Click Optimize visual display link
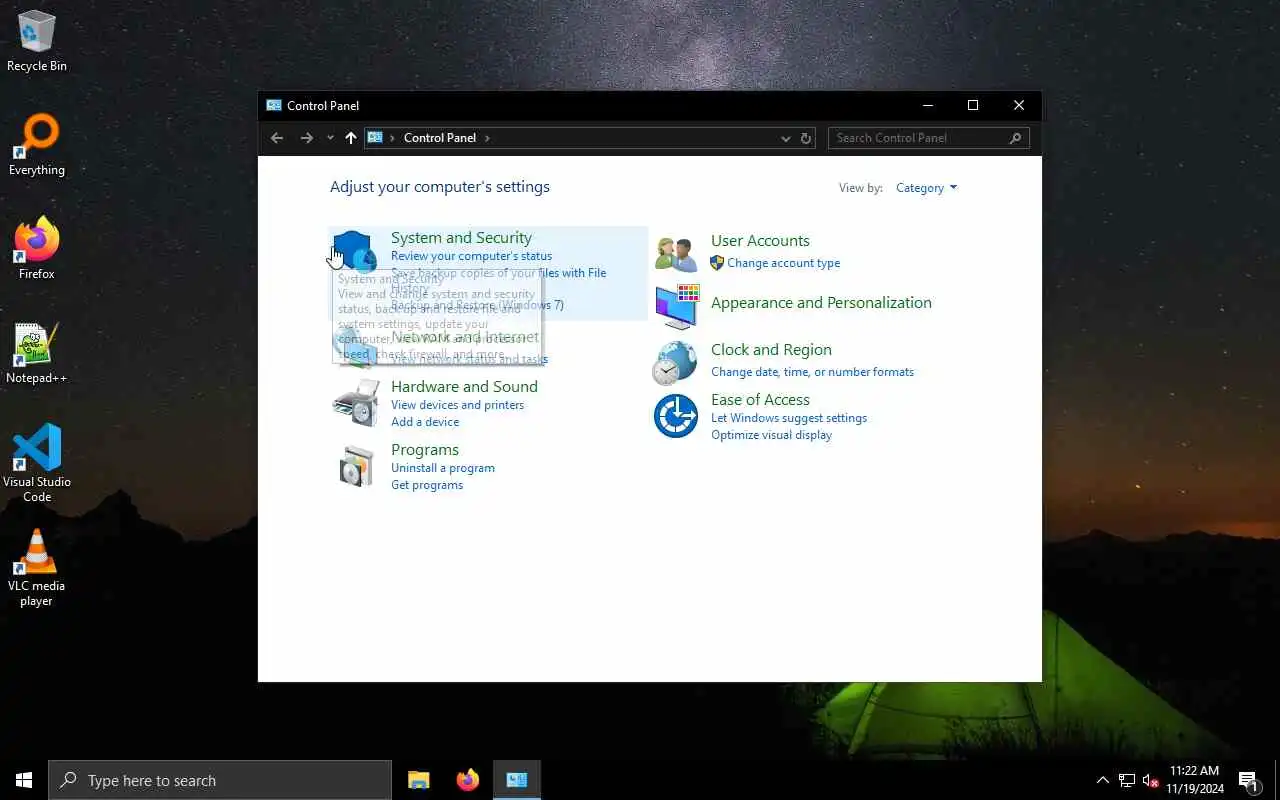 coord(771,435)
